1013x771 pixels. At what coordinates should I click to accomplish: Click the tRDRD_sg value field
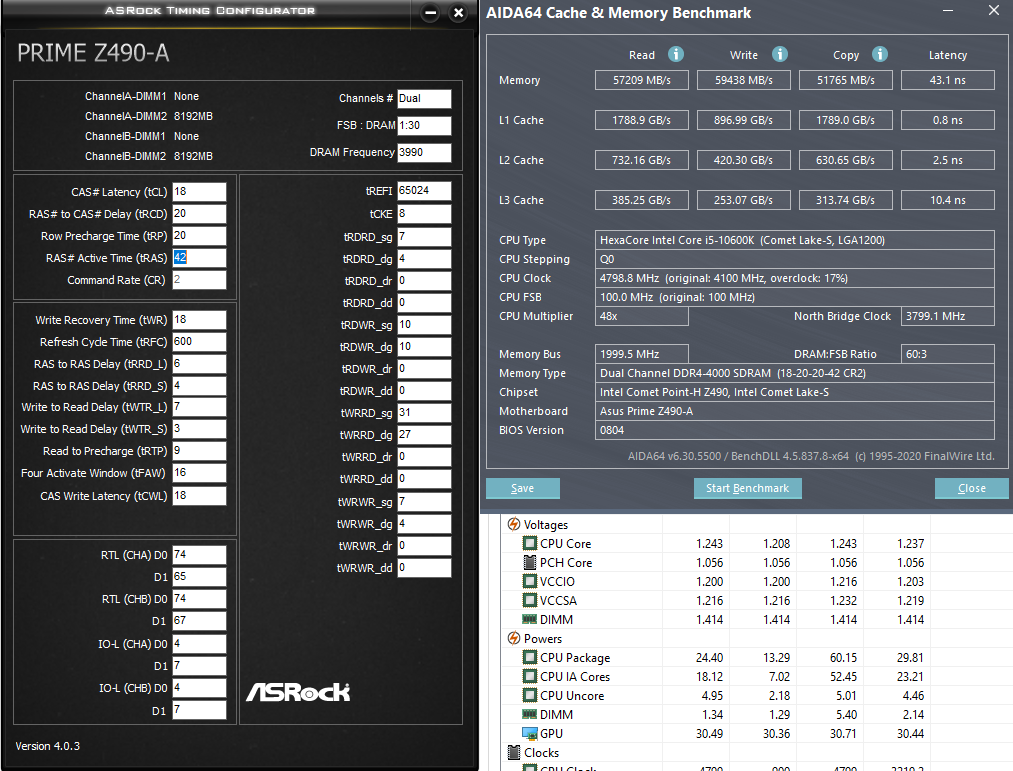[x=424, y=237]
